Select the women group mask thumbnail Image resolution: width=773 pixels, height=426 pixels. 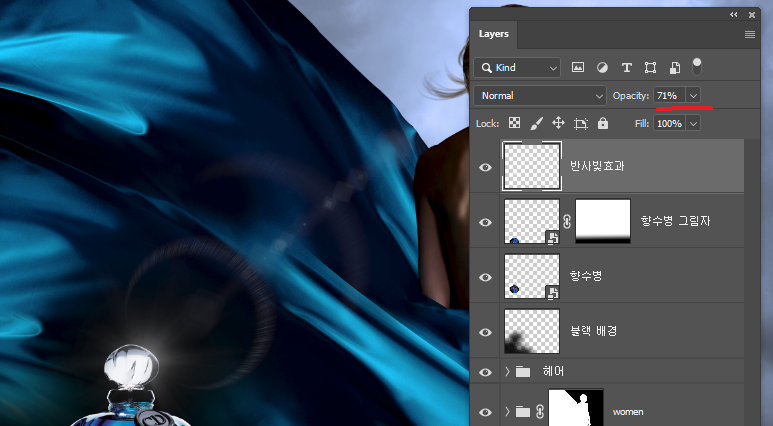(576, 407)
